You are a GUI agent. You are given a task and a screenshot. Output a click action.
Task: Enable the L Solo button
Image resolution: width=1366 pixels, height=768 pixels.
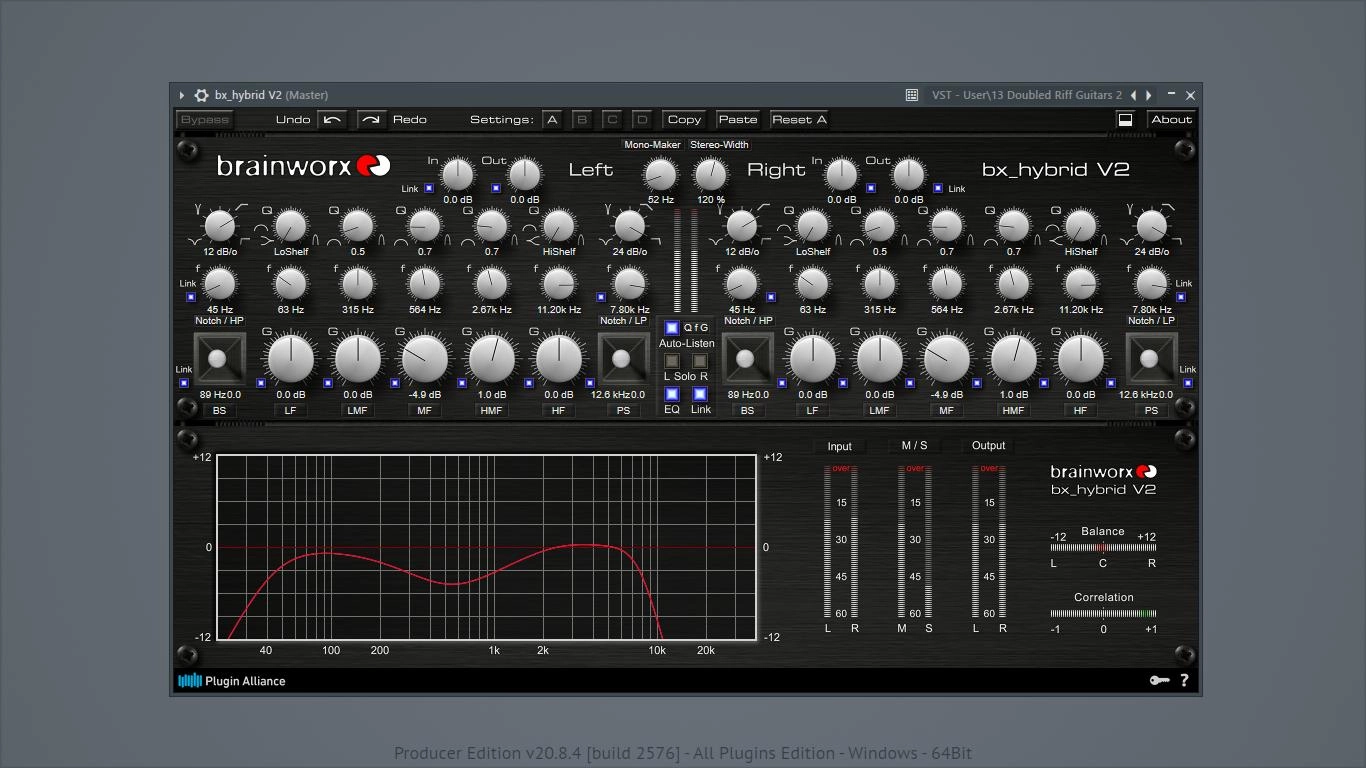pos(672,361)
